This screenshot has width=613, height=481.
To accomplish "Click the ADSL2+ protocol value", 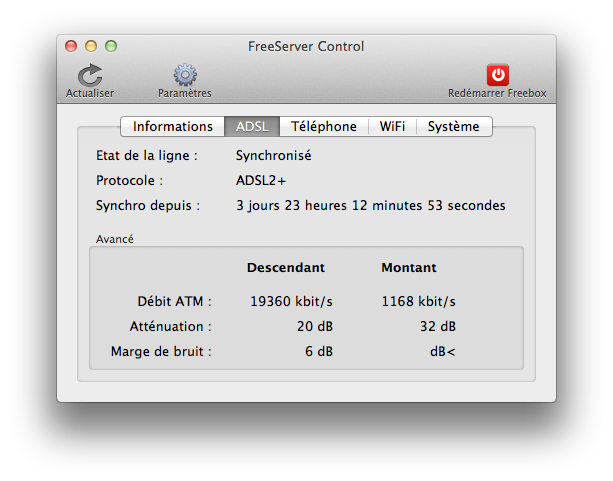I will click(x=261, y=180).
